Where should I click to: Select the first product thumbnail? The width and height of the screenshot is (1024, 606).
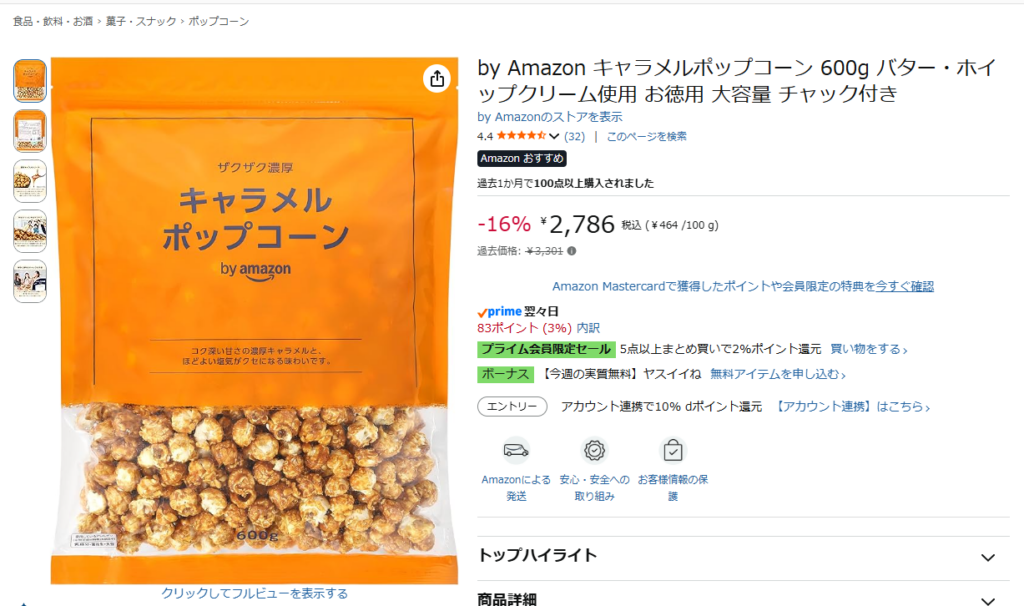[x=30, y=81]
